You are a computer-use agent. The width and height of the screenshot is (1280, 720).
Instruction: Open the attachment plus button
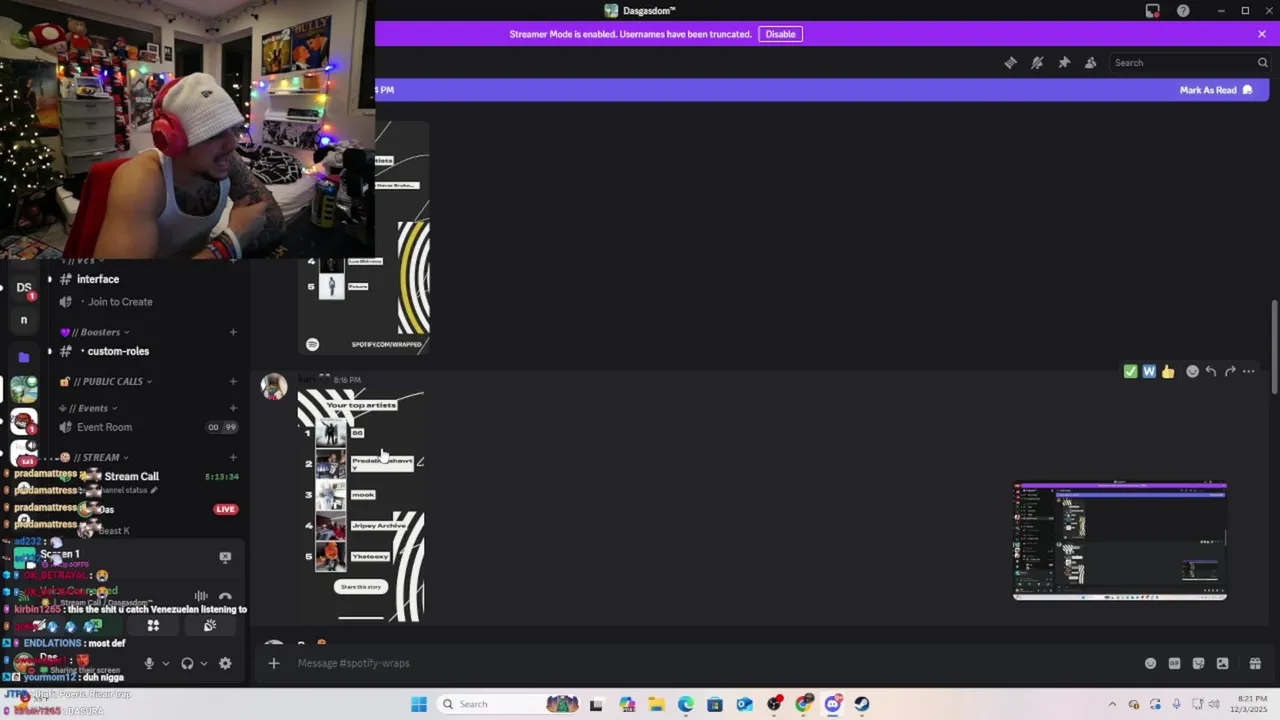[273, 663]
